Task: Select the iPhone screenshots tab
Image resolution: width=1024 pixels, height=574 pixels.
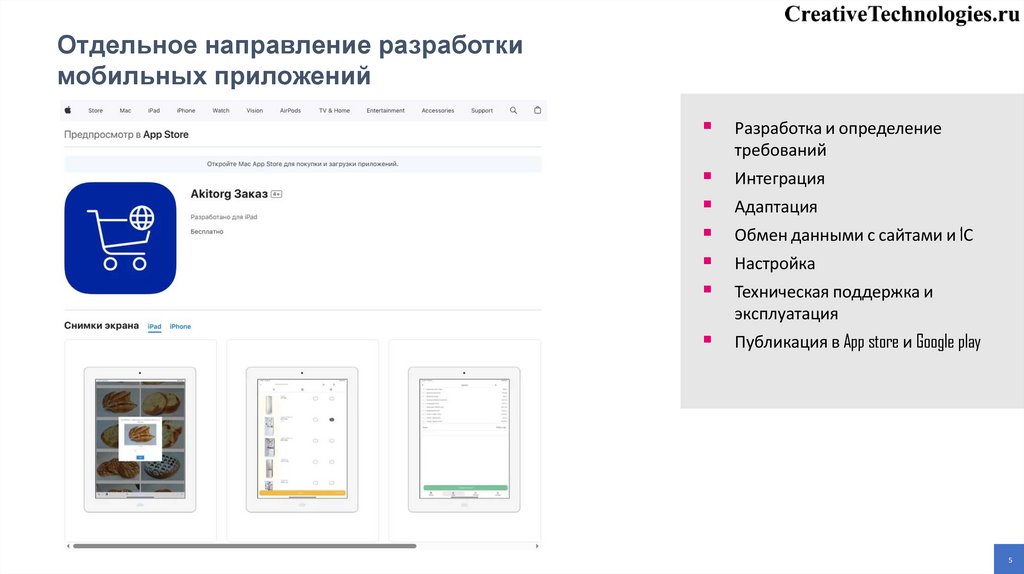Action: coord(180,327)
